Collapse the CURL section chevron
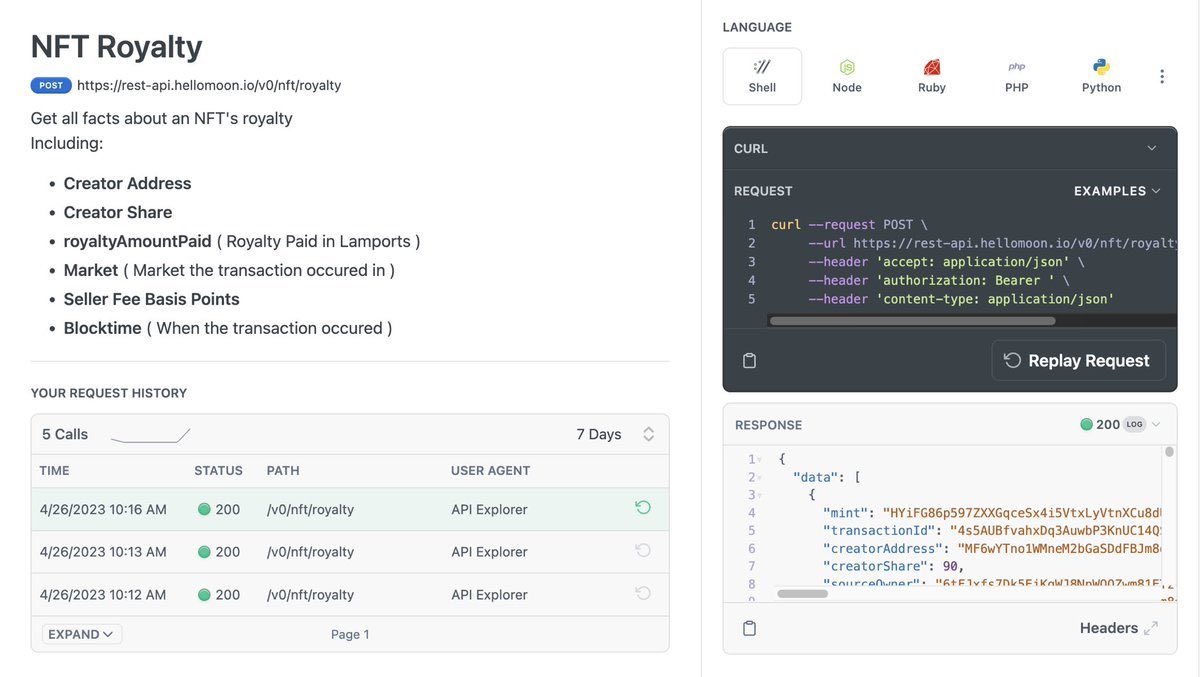This screenshot has height=677, width=1200. coord(1151,148)
